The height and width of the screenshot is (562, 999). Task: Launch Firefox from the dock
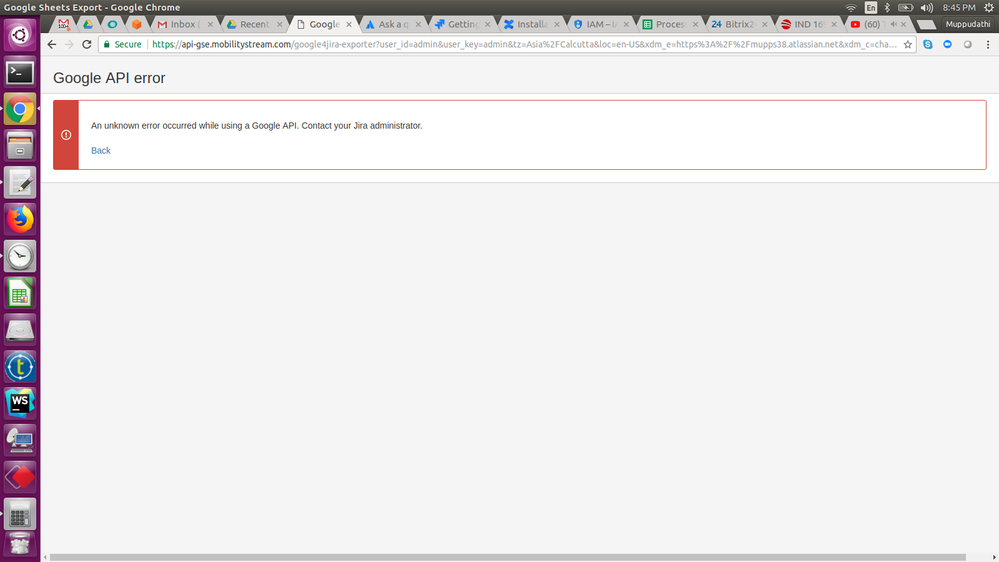[20, 220]
